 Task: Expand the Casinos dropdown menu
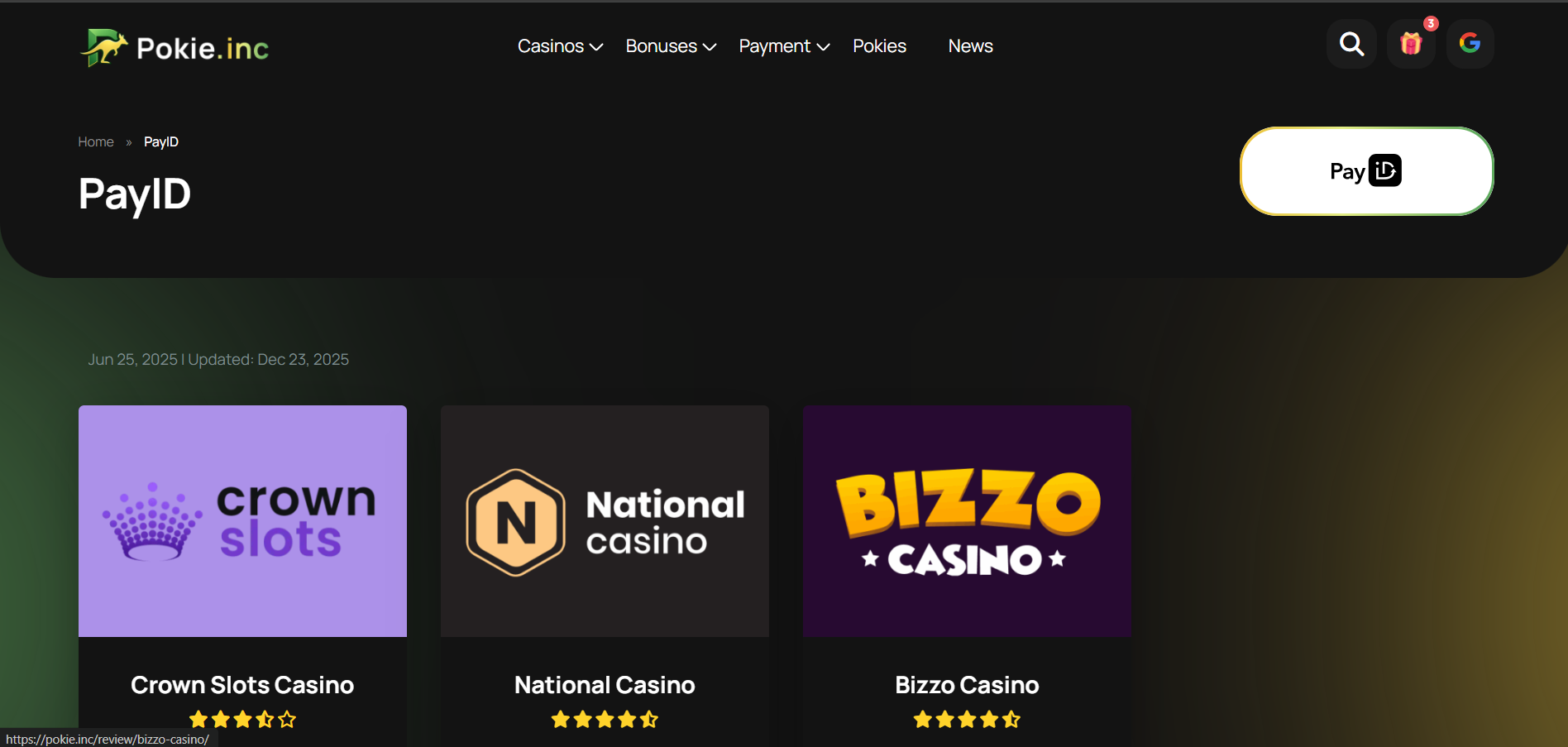[x=560, y=46]
